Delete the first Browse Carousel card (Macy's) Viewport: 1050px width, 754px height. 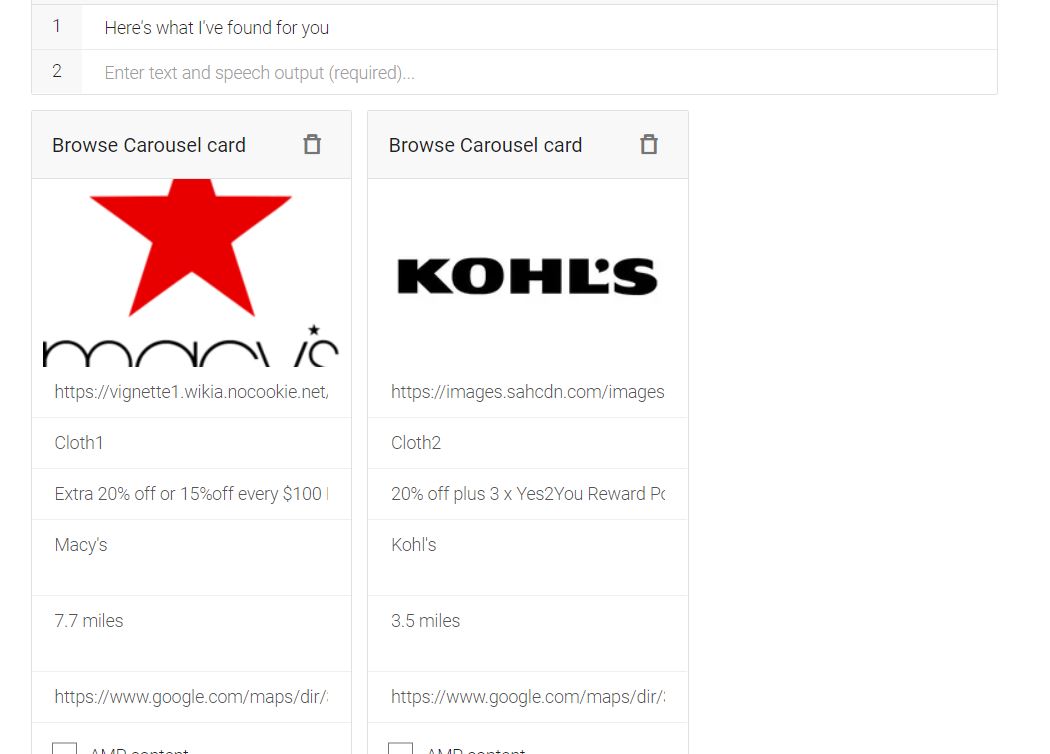point(312,145)
